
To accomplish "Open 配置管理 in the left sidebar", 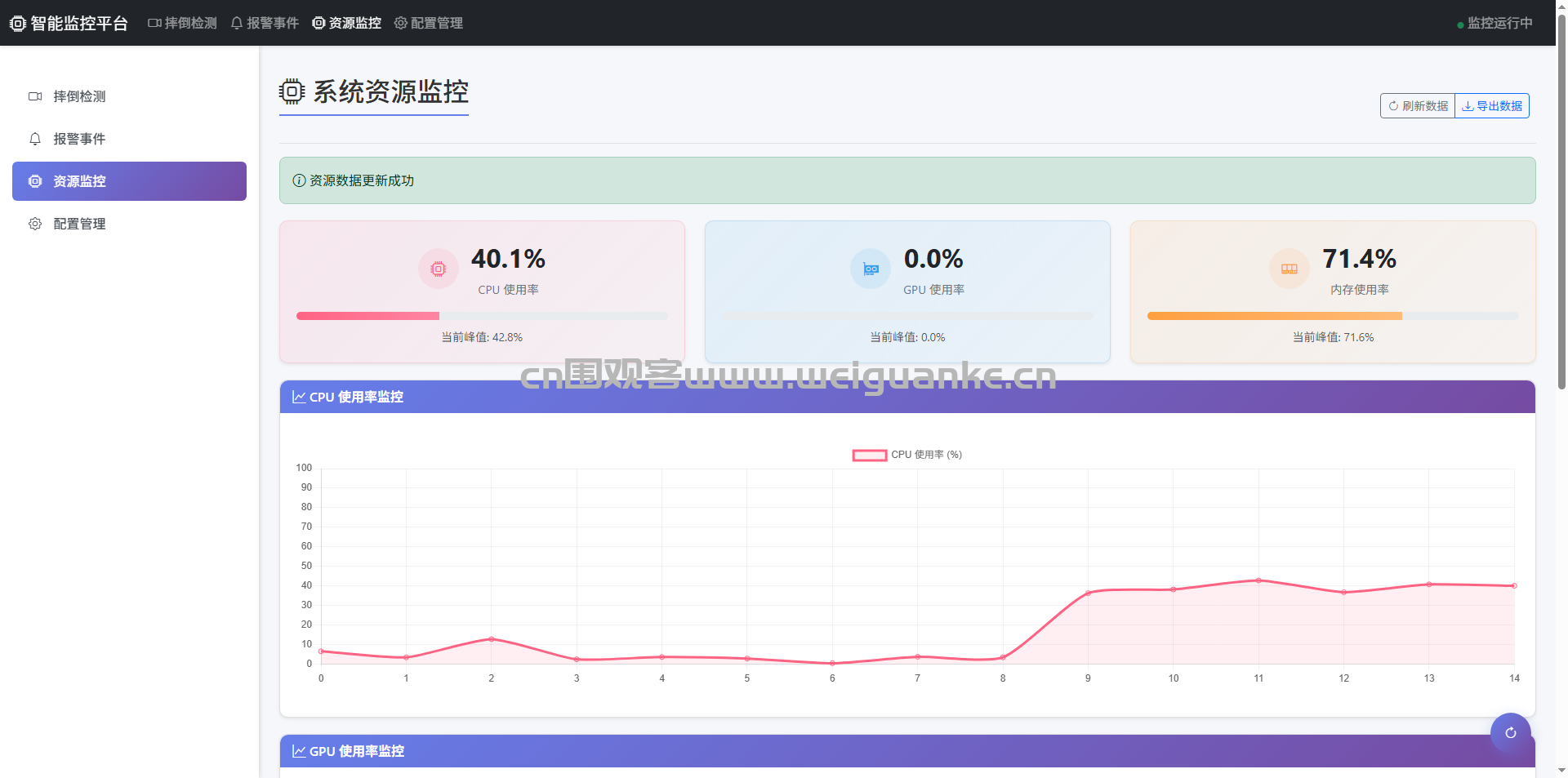I will point(79,224).
